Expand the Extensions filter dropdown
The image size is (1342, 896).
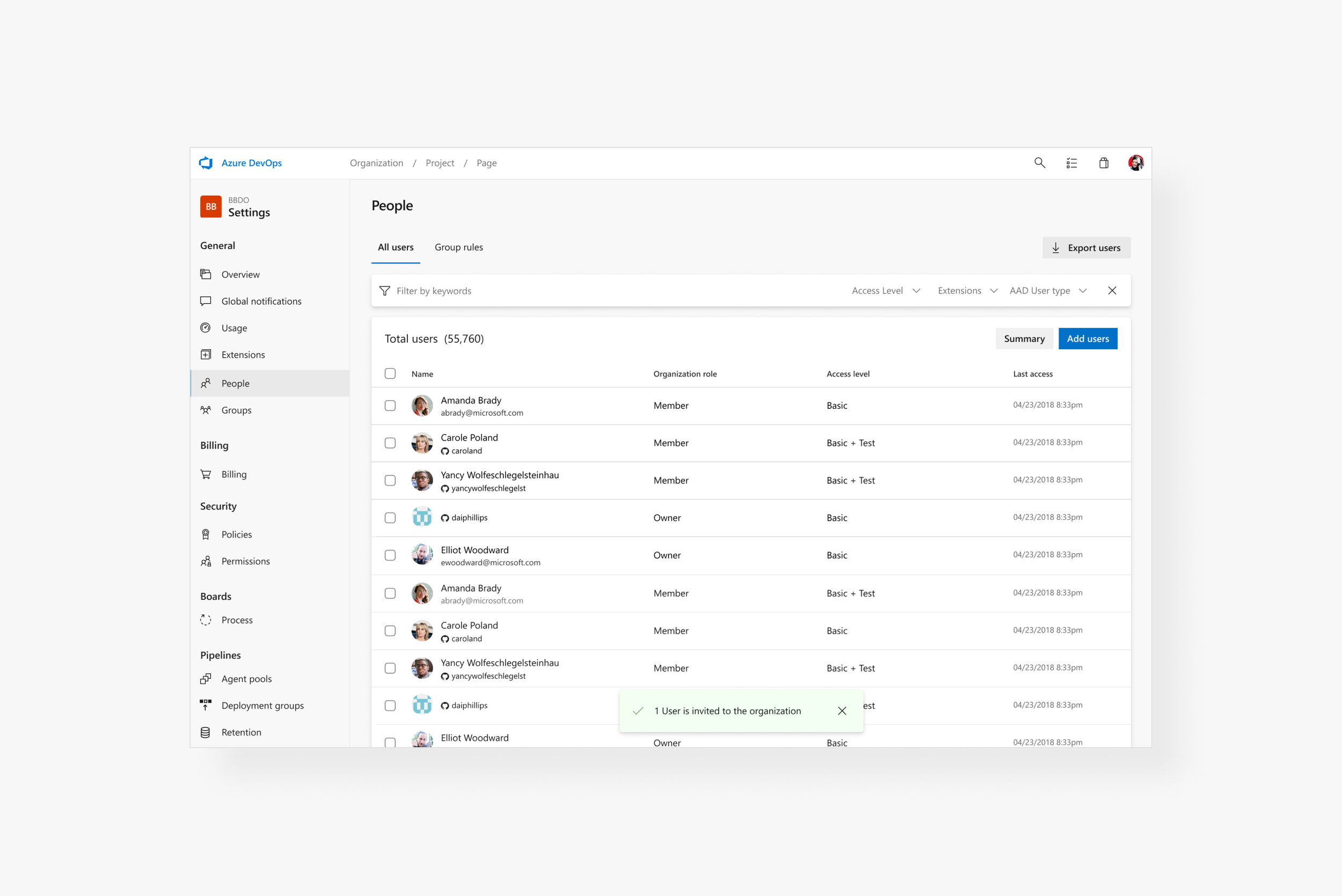968,291
